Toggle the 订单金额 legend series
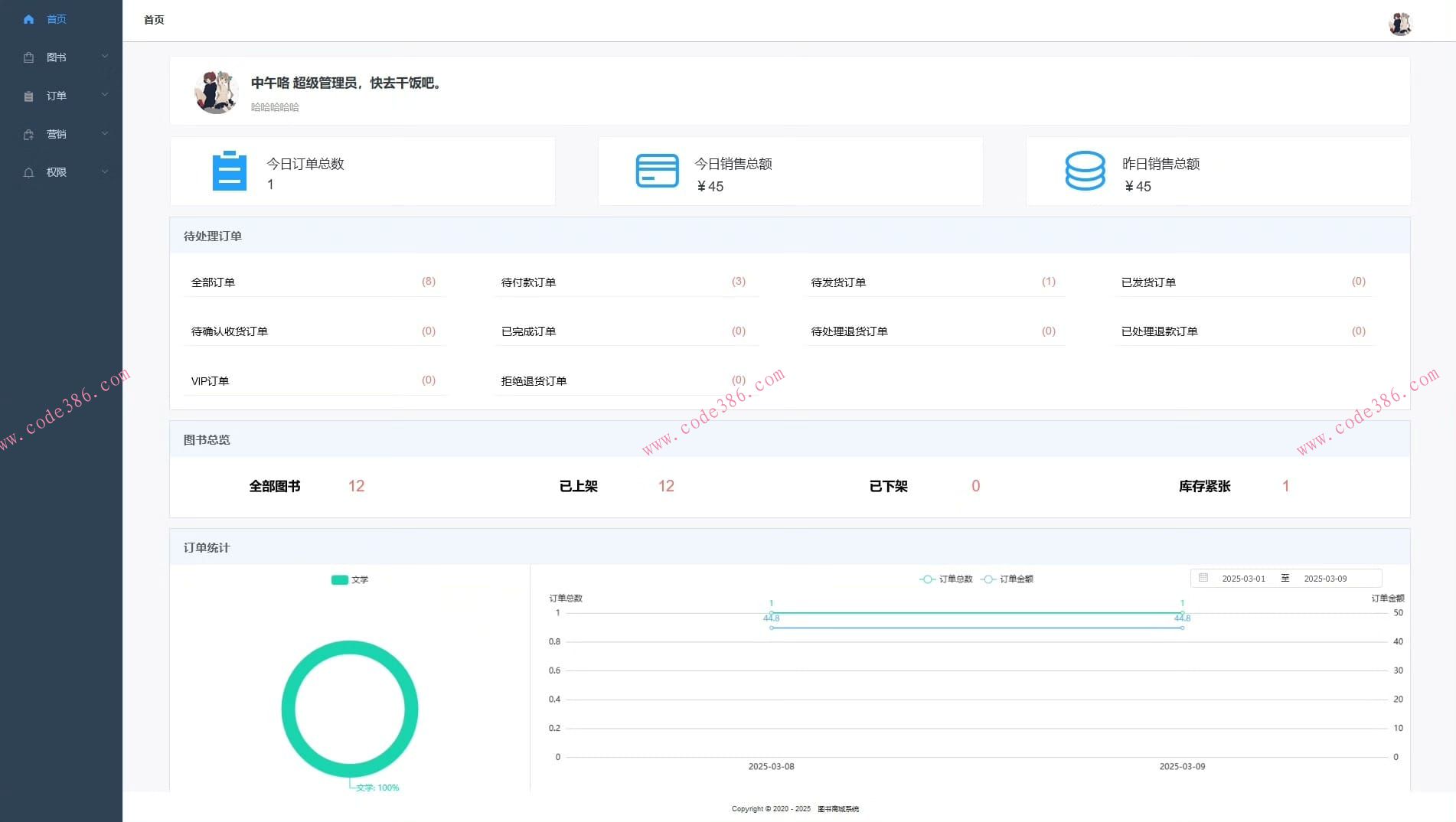 pos(1007,579)
